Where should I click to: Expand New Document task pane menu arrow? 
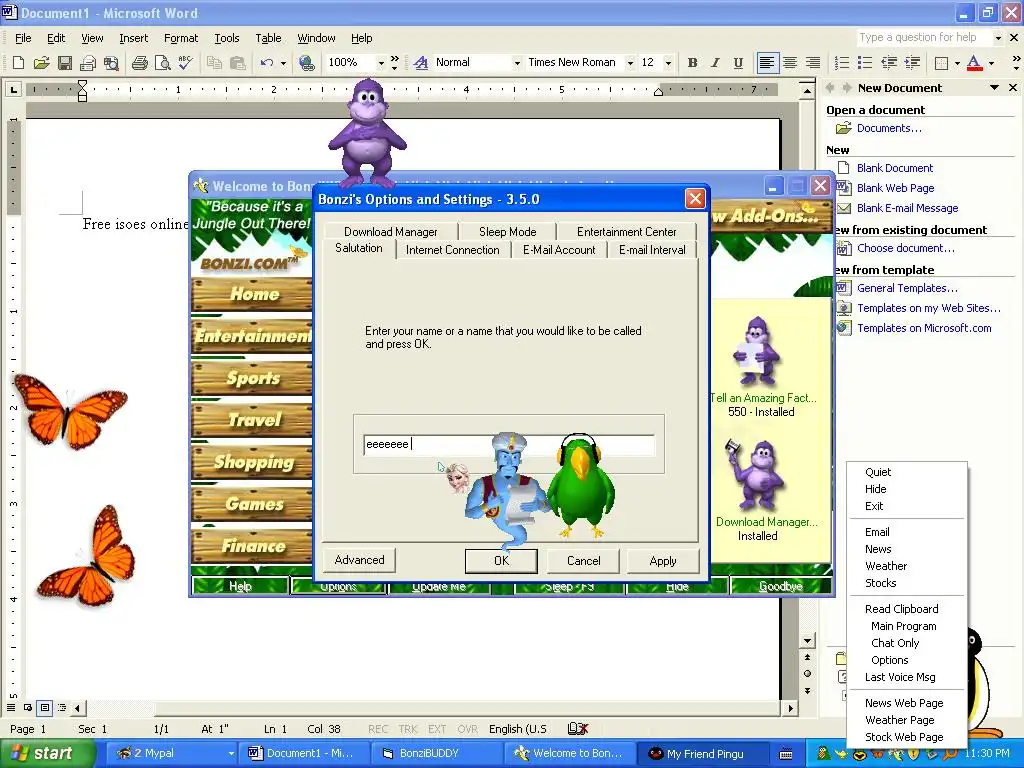pyautogui.click(x=995, y=88)
